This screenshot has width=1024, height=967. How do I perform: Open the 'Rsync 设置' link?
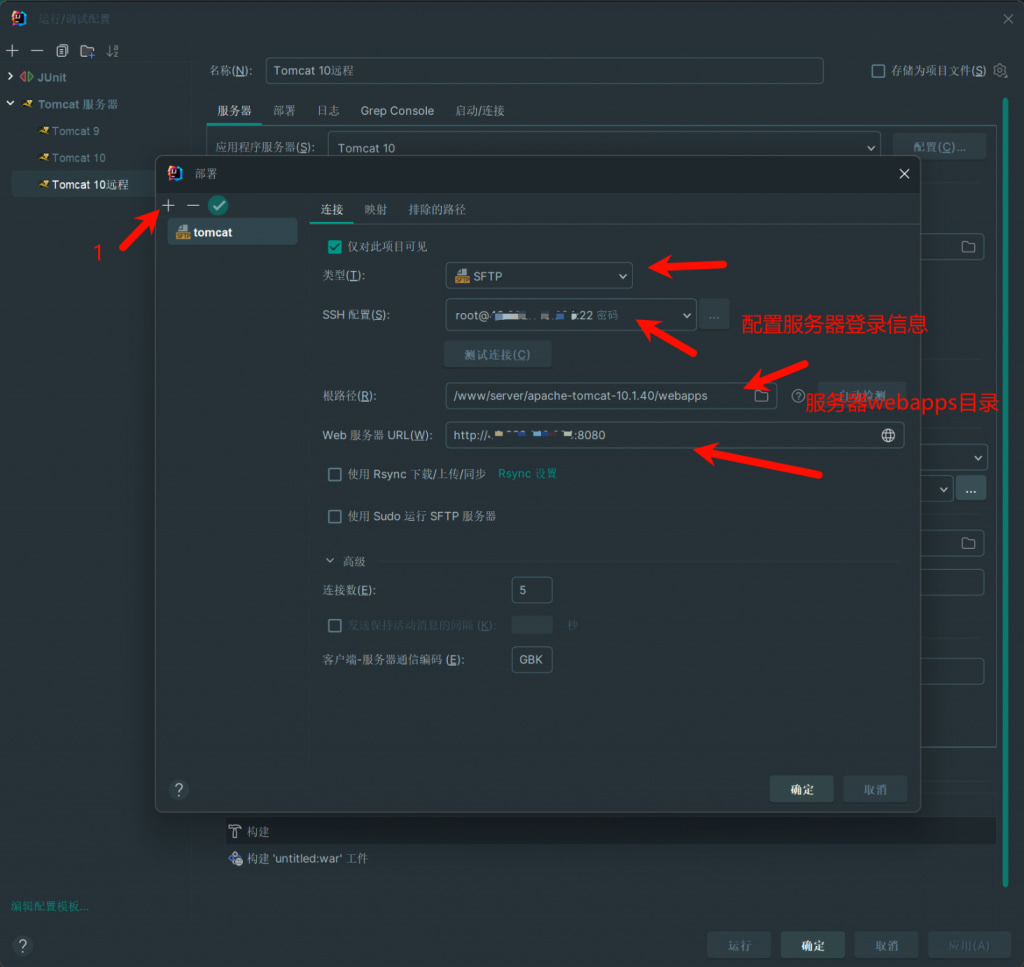pos(527,474)
